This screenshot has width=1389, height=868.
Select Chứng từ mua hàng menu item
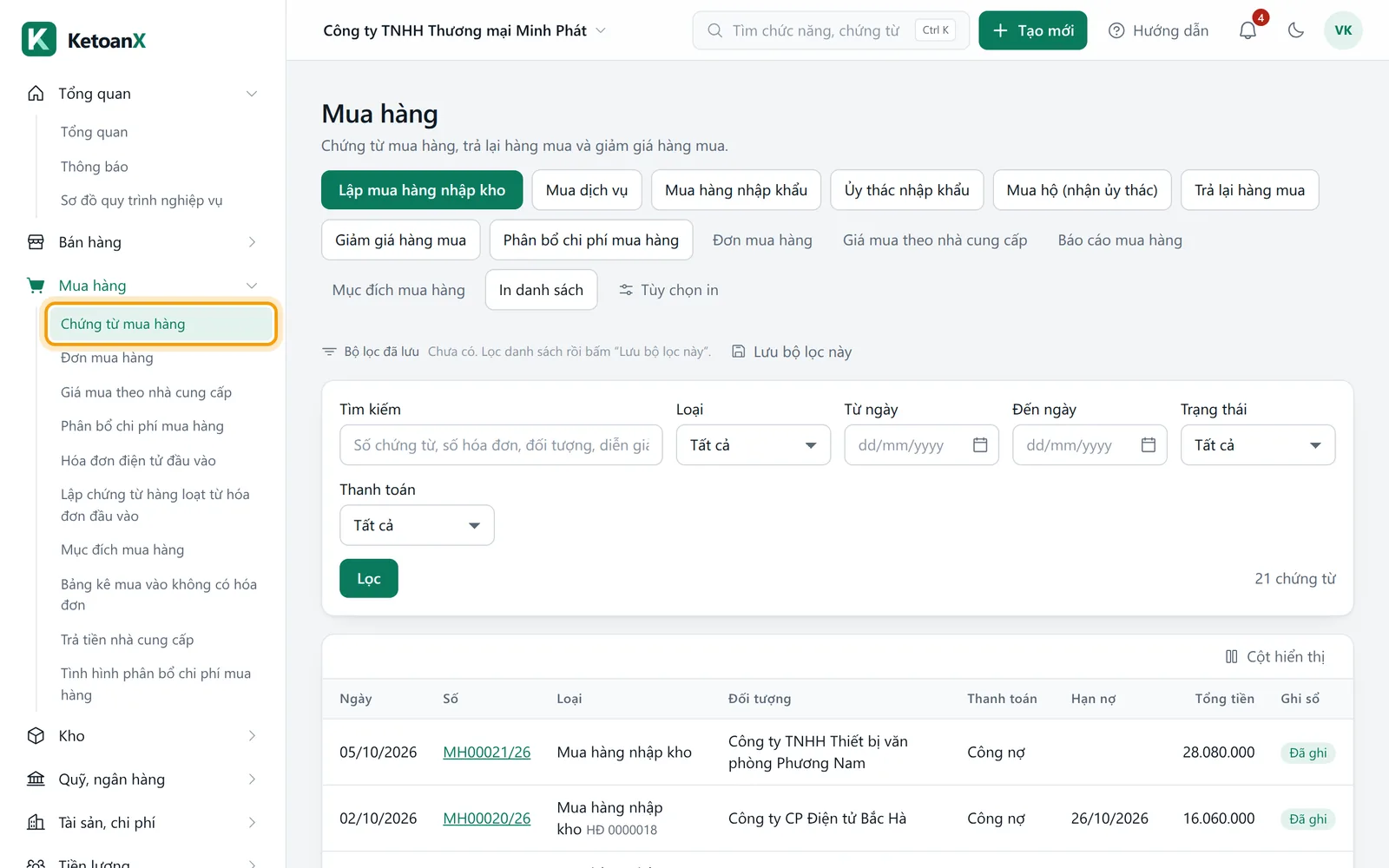pos(161,324)
